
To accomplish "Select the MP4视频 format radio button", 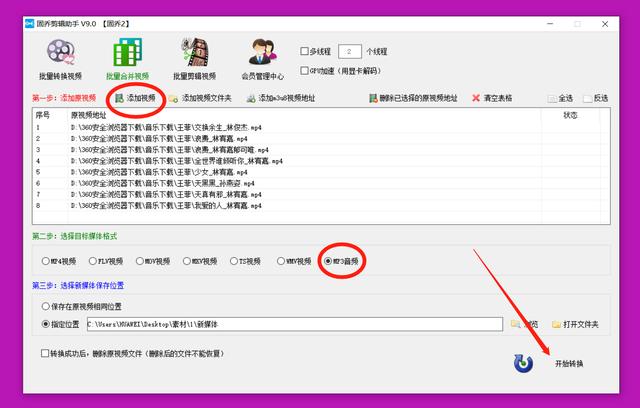I will (x=45, y=261).
